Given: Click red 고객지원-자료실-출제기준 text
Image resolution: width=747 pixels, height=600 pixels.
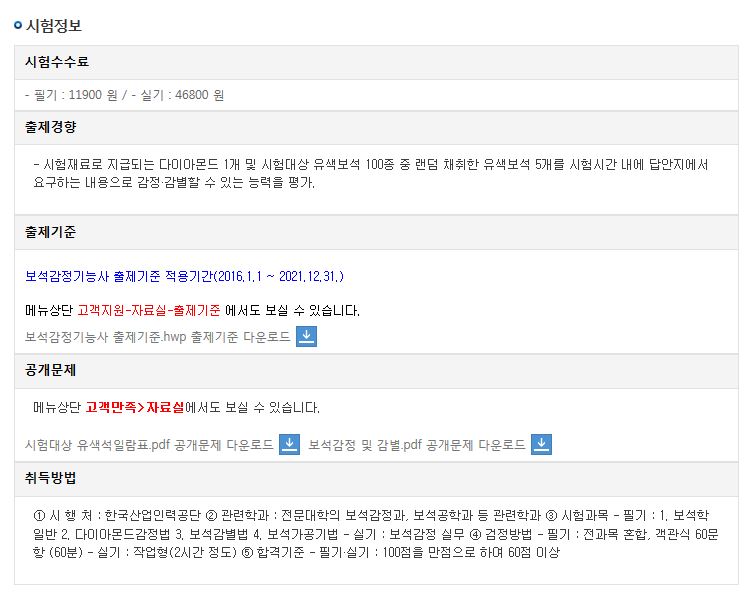Looking at the screenshot, I should click(x=149, y=311).
